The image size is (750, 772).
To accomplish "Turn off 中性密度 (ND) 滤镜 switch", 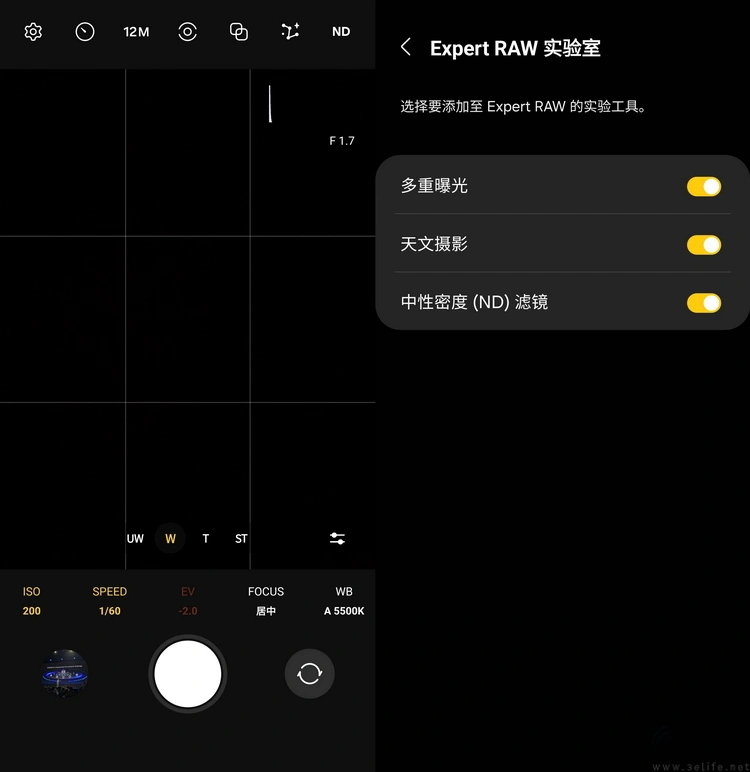I will coord(703,302).
